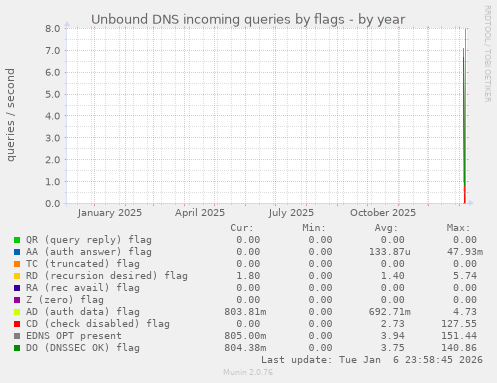The image size is (497, 383).
Task: Click the 'October 2025' x-axis label
Action: 383,213
